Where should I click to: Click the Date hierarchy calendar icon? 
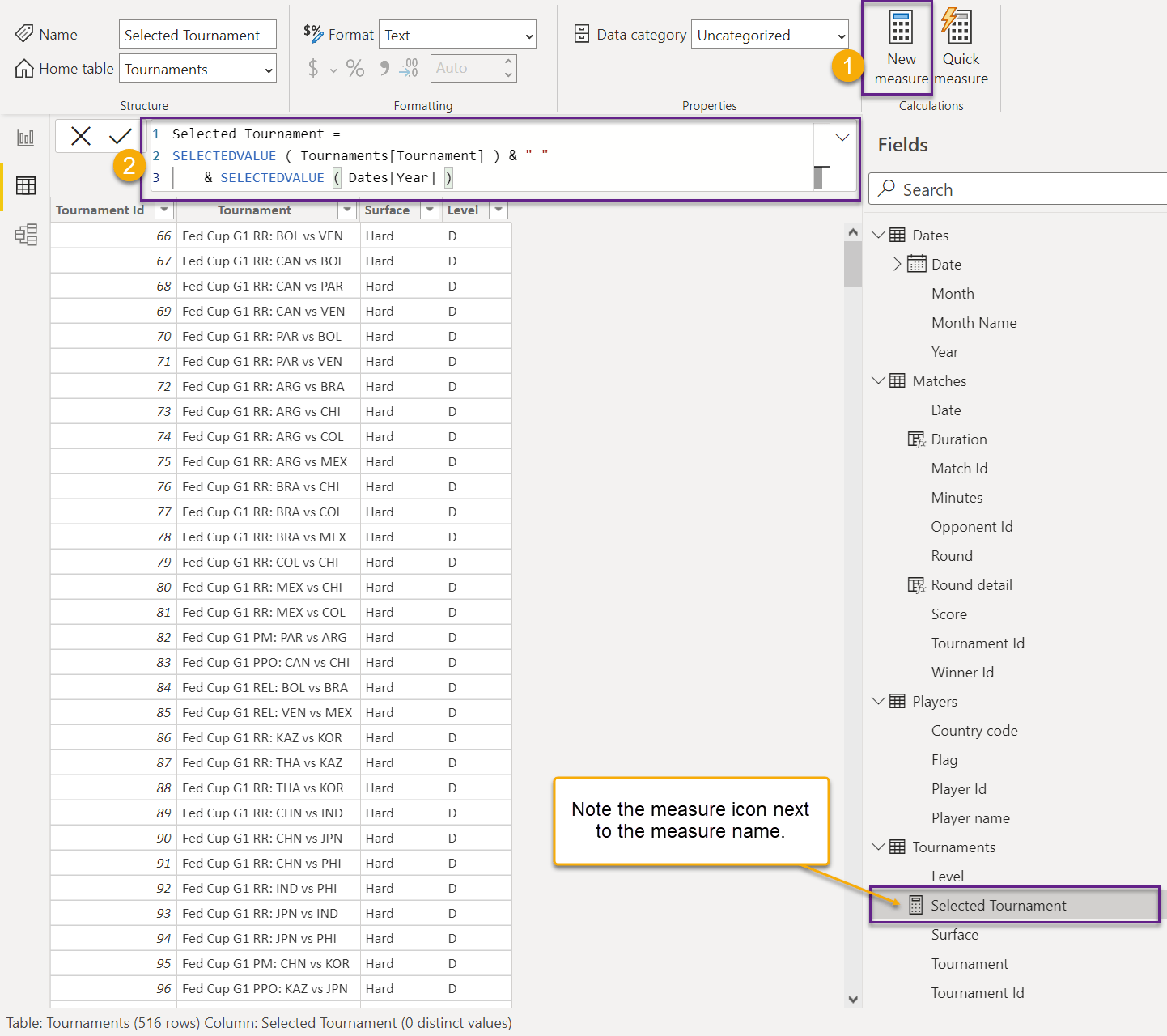click(917, 264)
